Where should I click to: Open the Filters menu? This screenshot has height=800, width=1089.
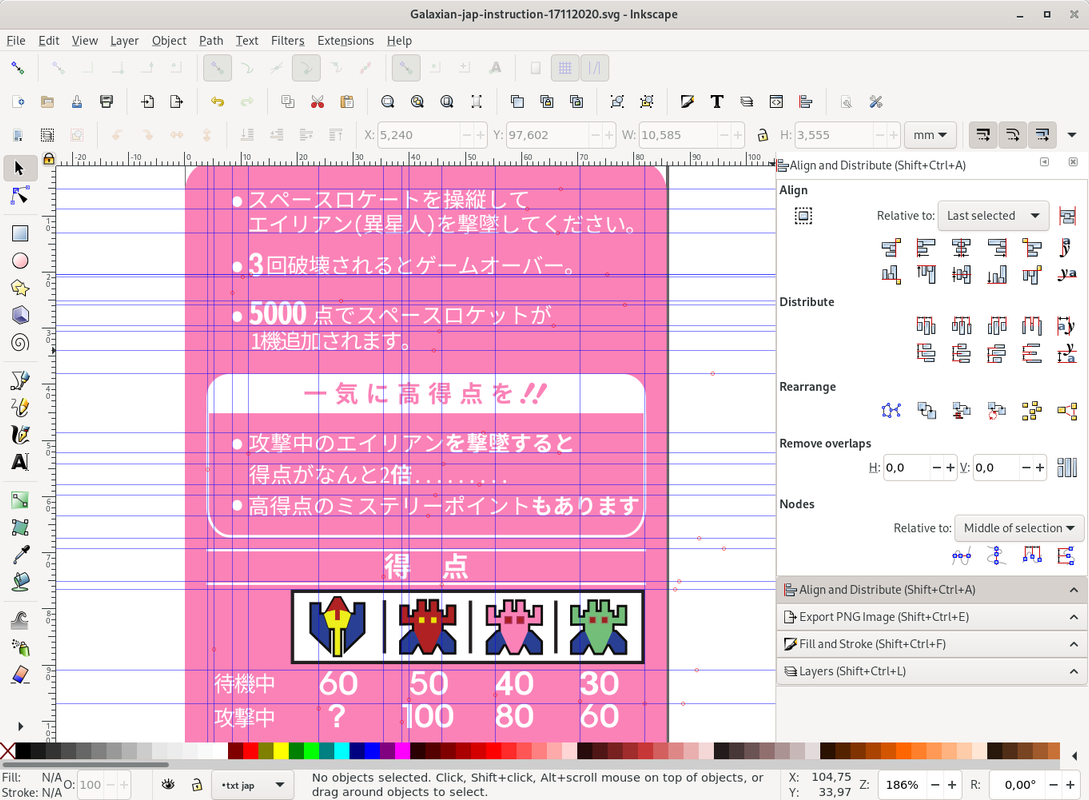(x=288, y=40)
